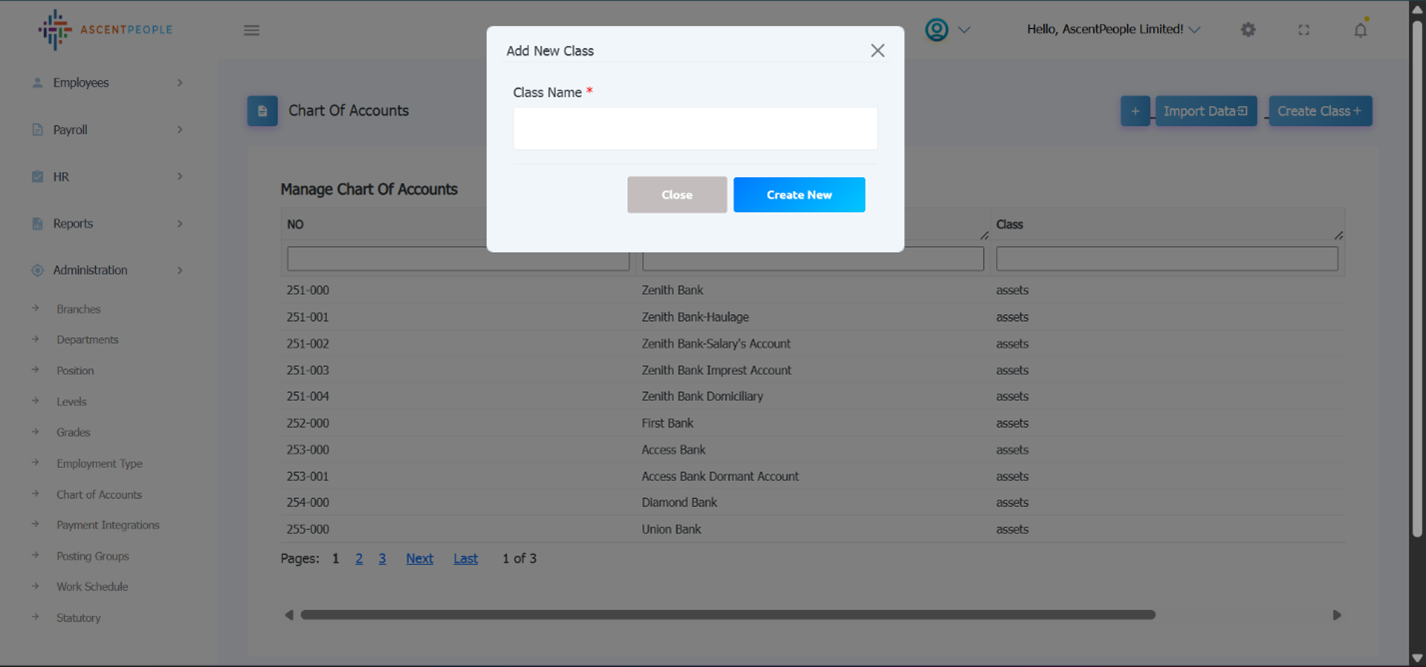Click the notification bell icon
Viewport: 1426px width, 667px height.
coord(1360,30)
